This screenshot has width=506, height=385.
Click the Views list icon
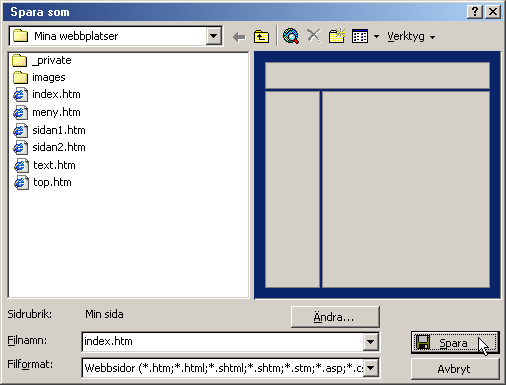[360, 36]
